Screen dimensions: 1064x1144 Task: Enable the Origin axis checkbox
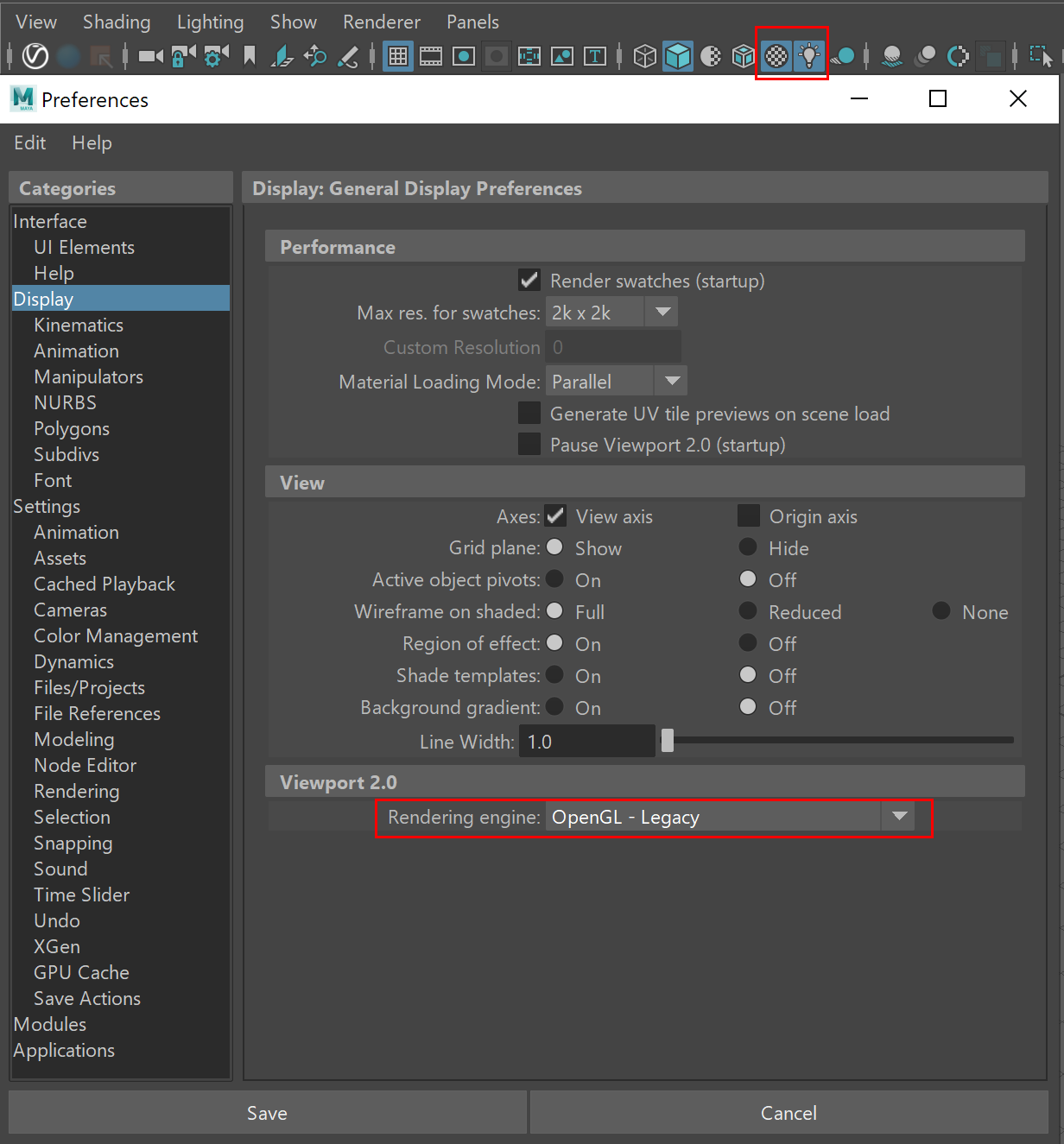point(749,515)
